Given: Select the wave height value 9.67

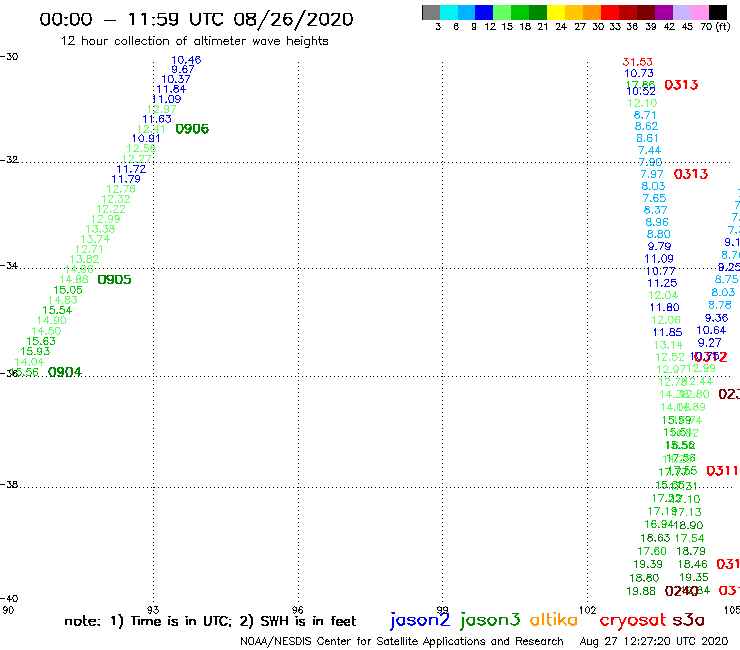Looking at the screenshot, I should pyautogui.click(x=183, y=69).
